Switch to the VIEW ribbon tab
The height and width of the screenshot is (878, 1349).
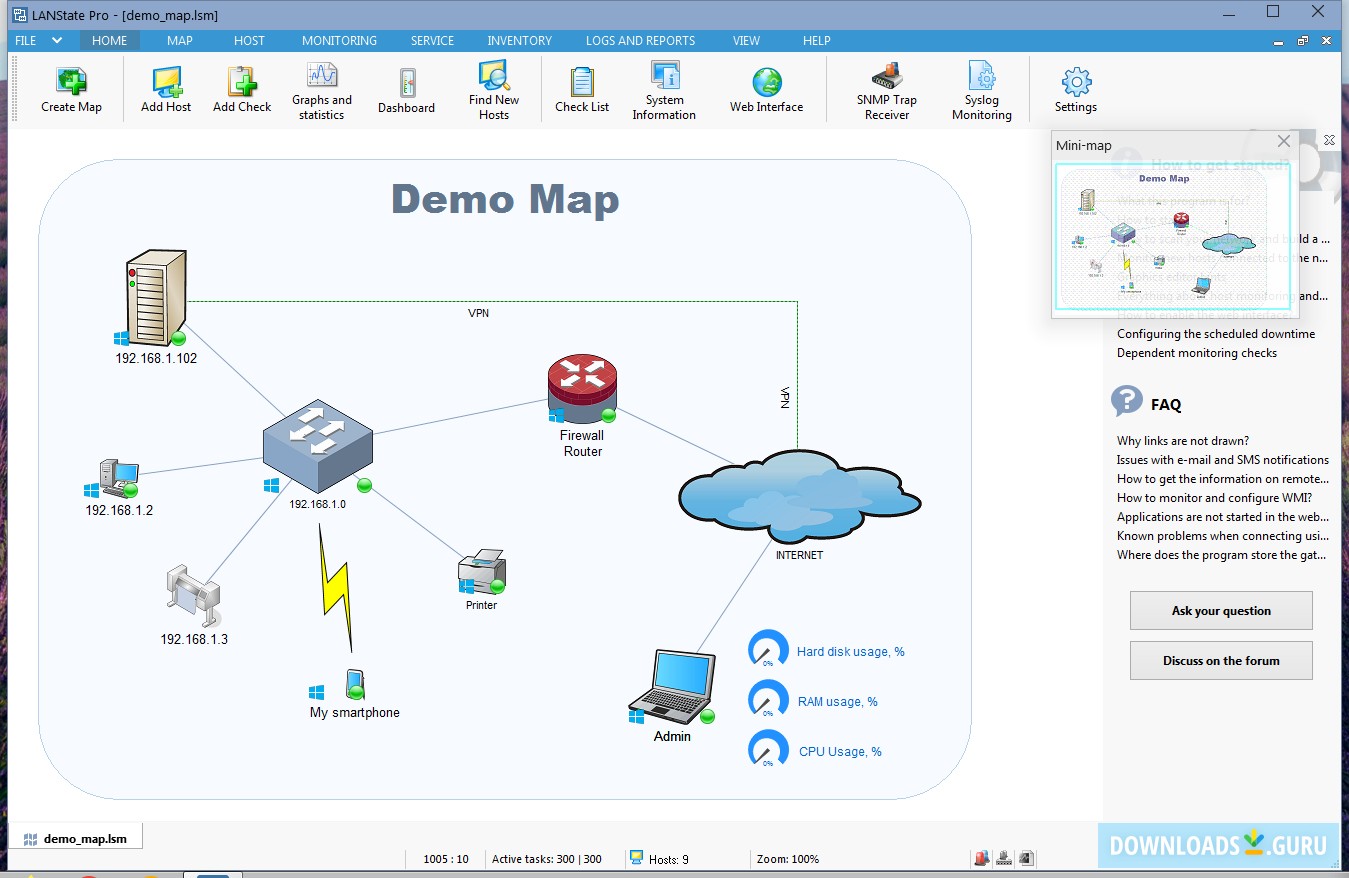[746, 41]
